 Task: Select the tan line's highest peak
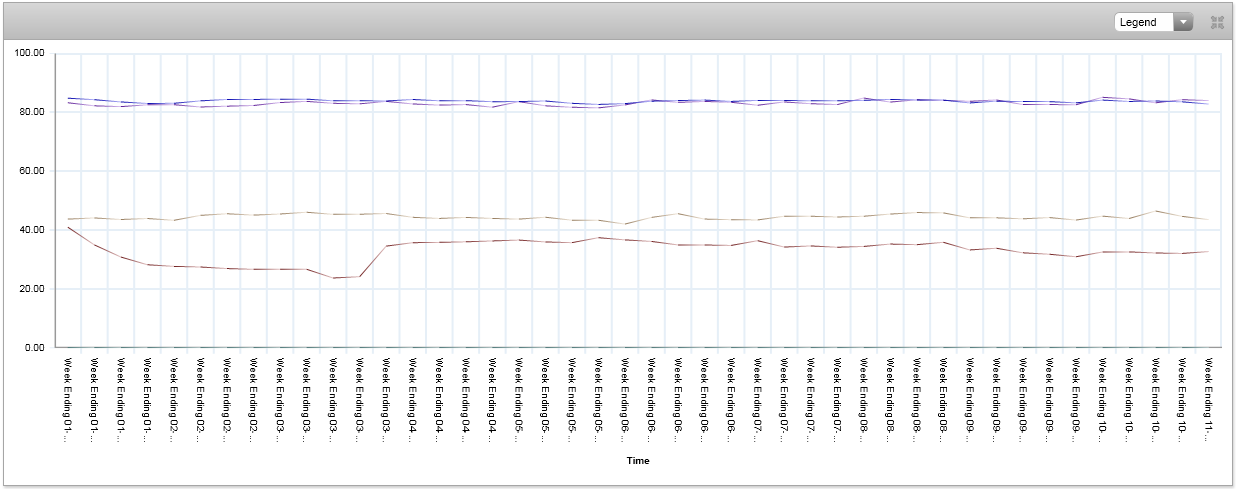[x=1155, y=211]
